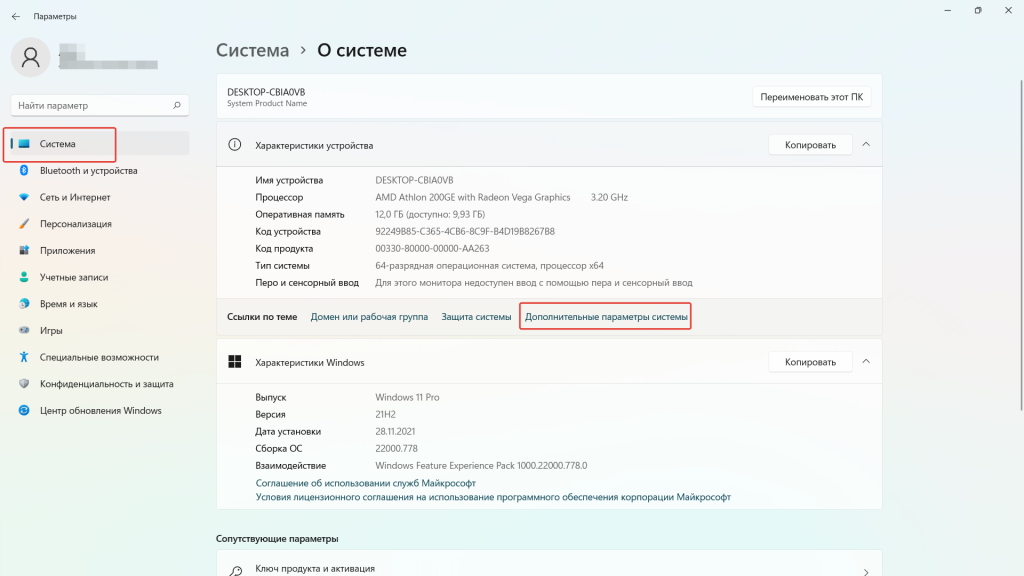1024x576 pixels.
Task: Click the vertical scrollbar of the page
Action: pos(1021,245)
